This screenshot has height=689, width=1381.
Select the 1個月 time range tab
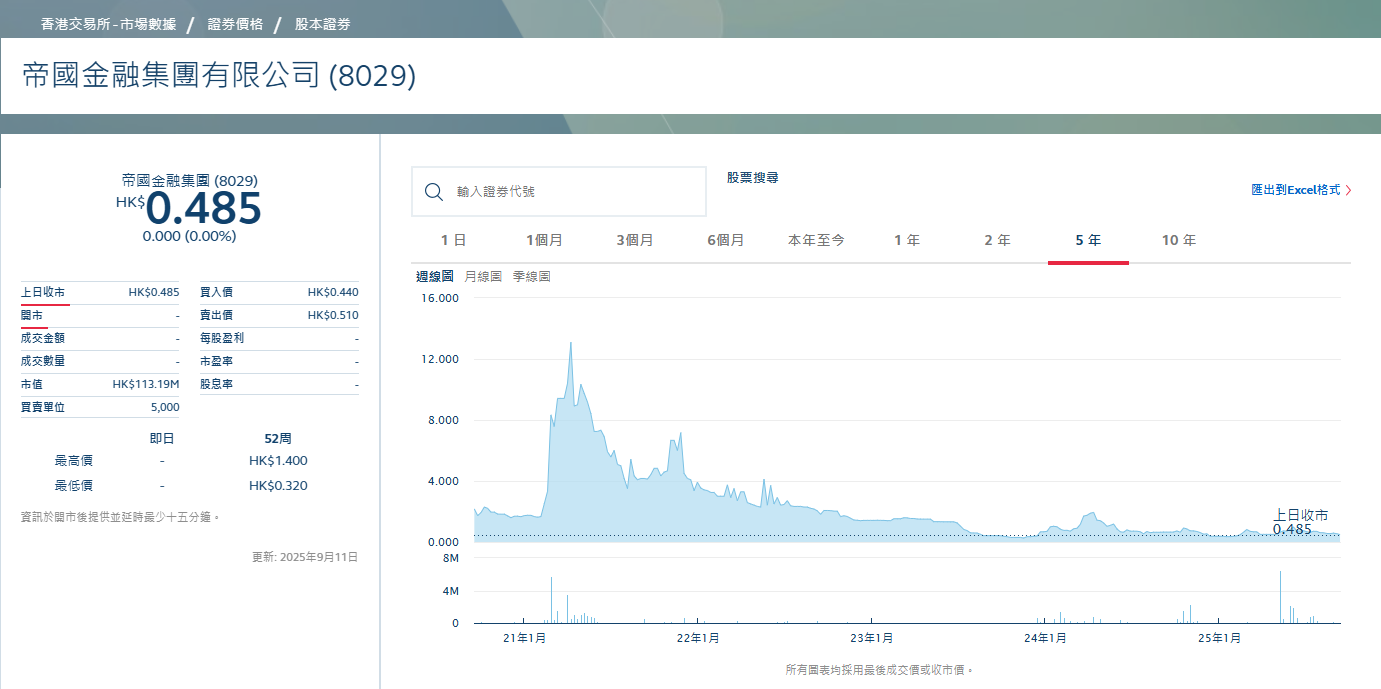pos(544,240)
